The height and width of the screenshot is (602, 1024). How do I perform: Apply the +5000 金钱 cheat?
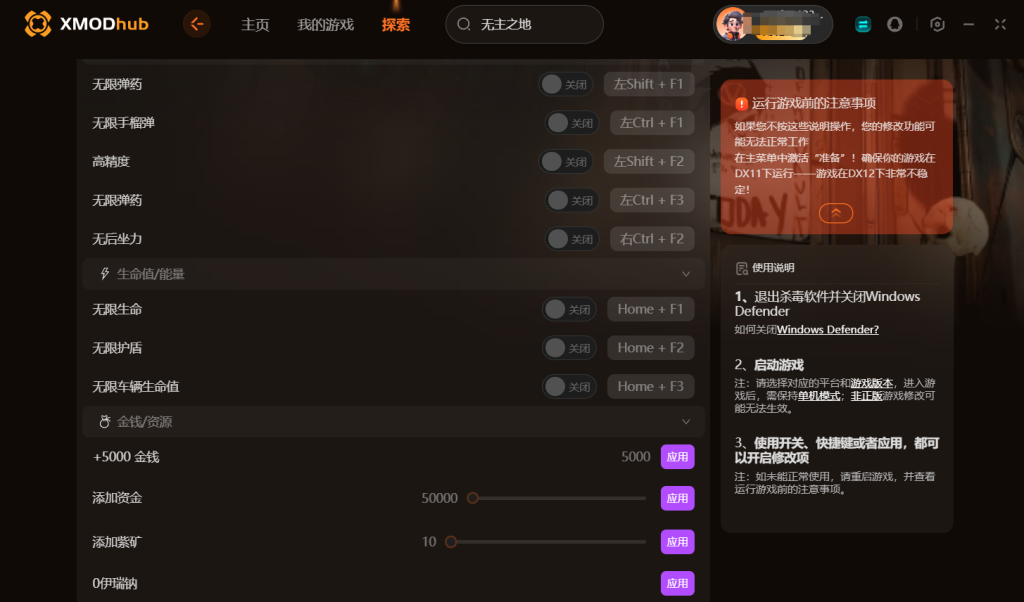pos(677,457)
